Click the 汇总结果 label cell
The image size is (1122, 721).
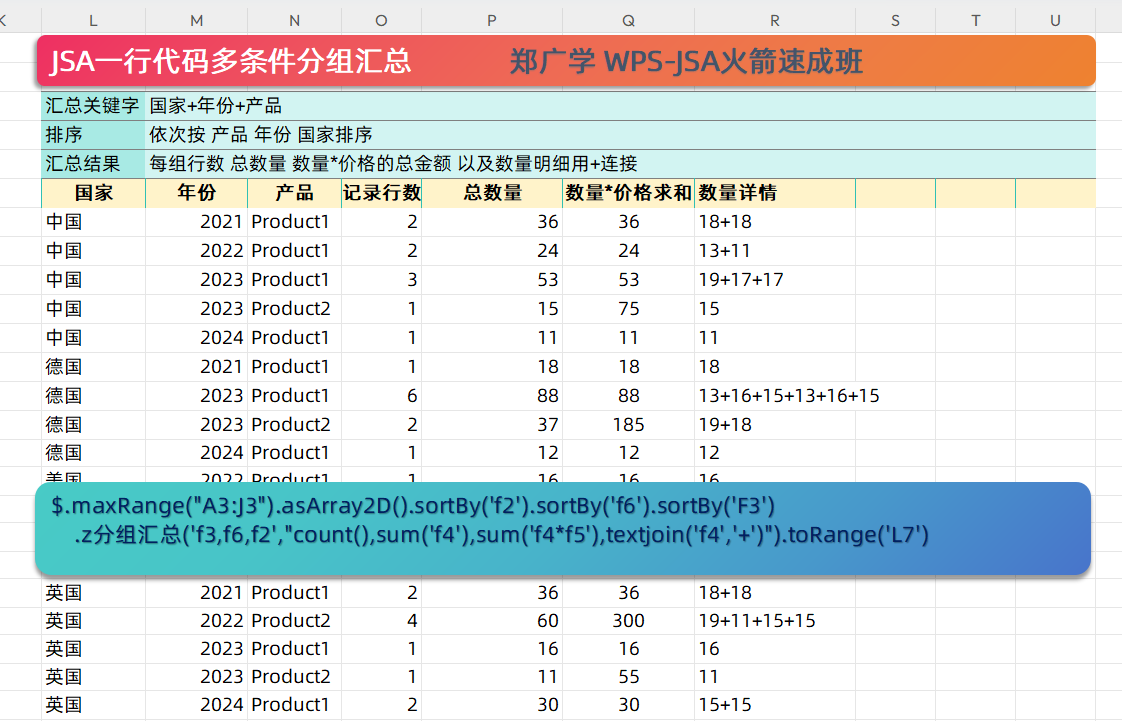pyautogui.click(x=91, y=163)
